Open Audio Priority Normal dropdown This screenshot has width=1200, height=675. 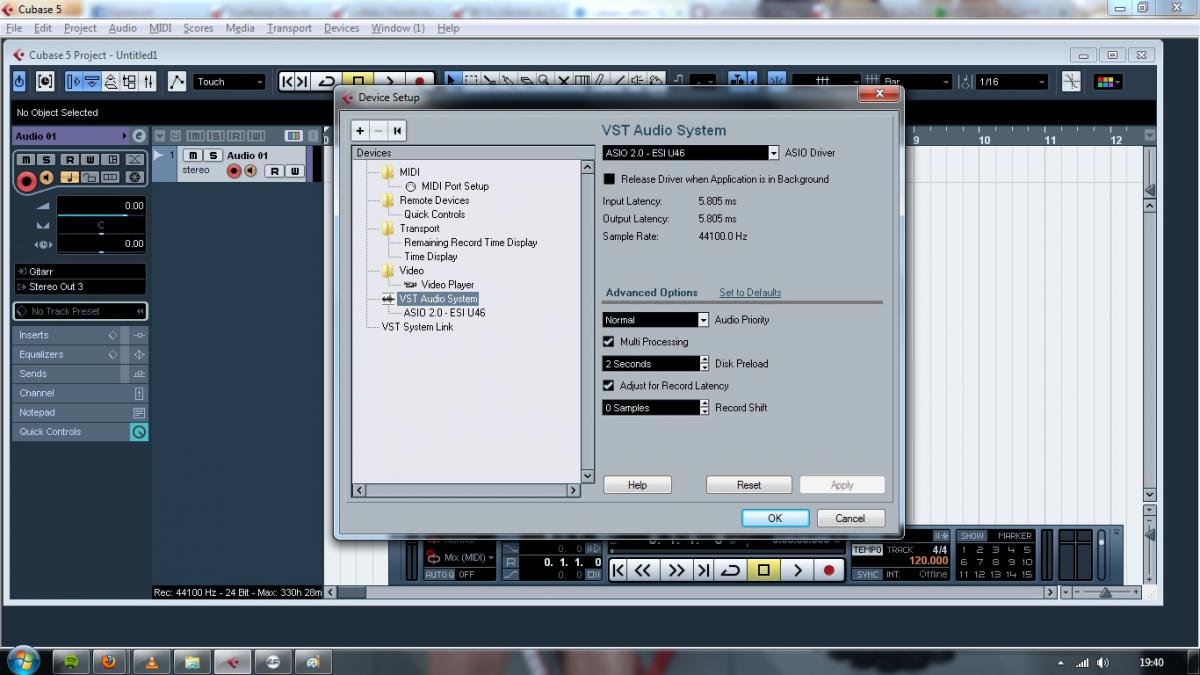(x=703, y=320)
